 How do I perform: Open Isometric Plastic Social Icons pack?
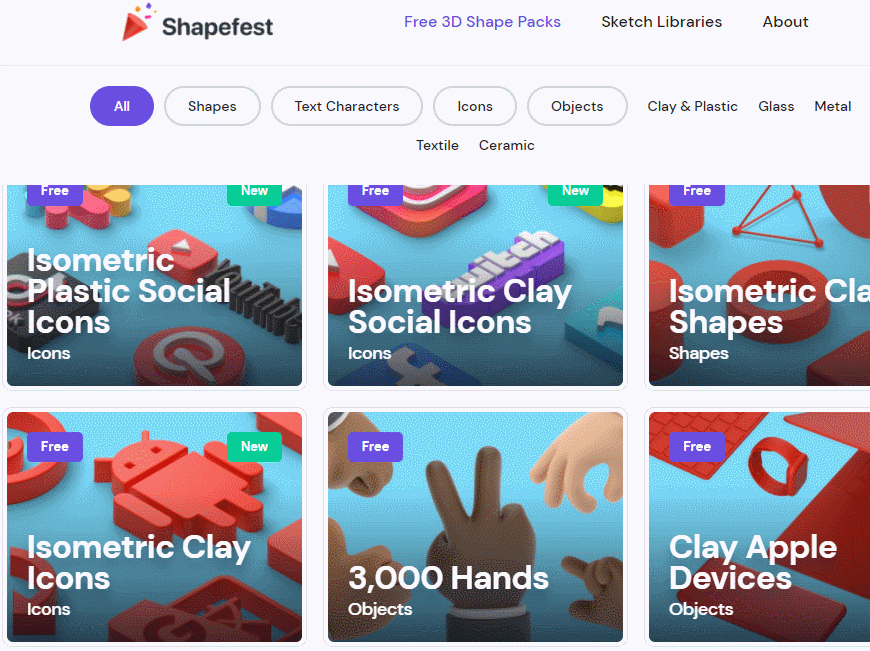[154, 285]
